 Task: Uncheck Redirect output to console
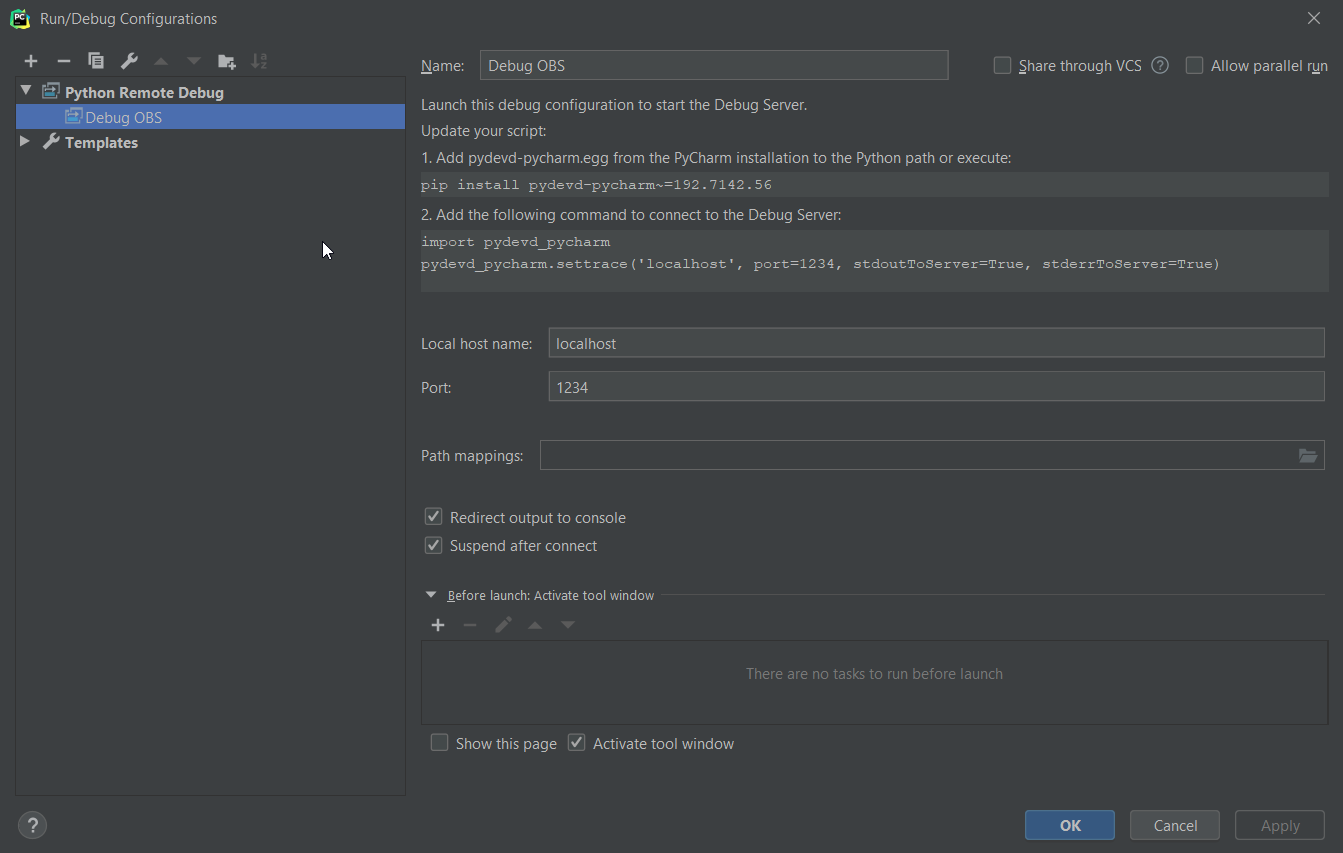click(x=434, y=517)
